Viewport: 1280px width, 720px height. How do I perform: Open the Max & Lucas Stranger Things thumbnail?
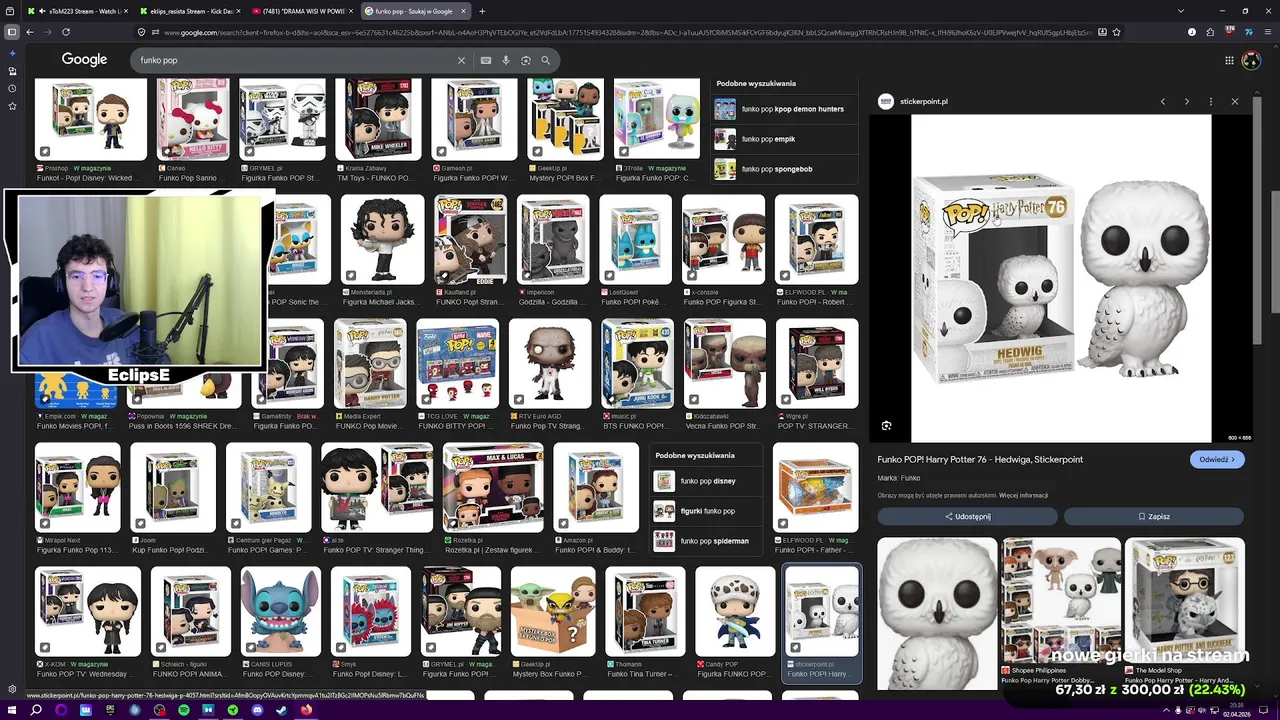[493, 487]
